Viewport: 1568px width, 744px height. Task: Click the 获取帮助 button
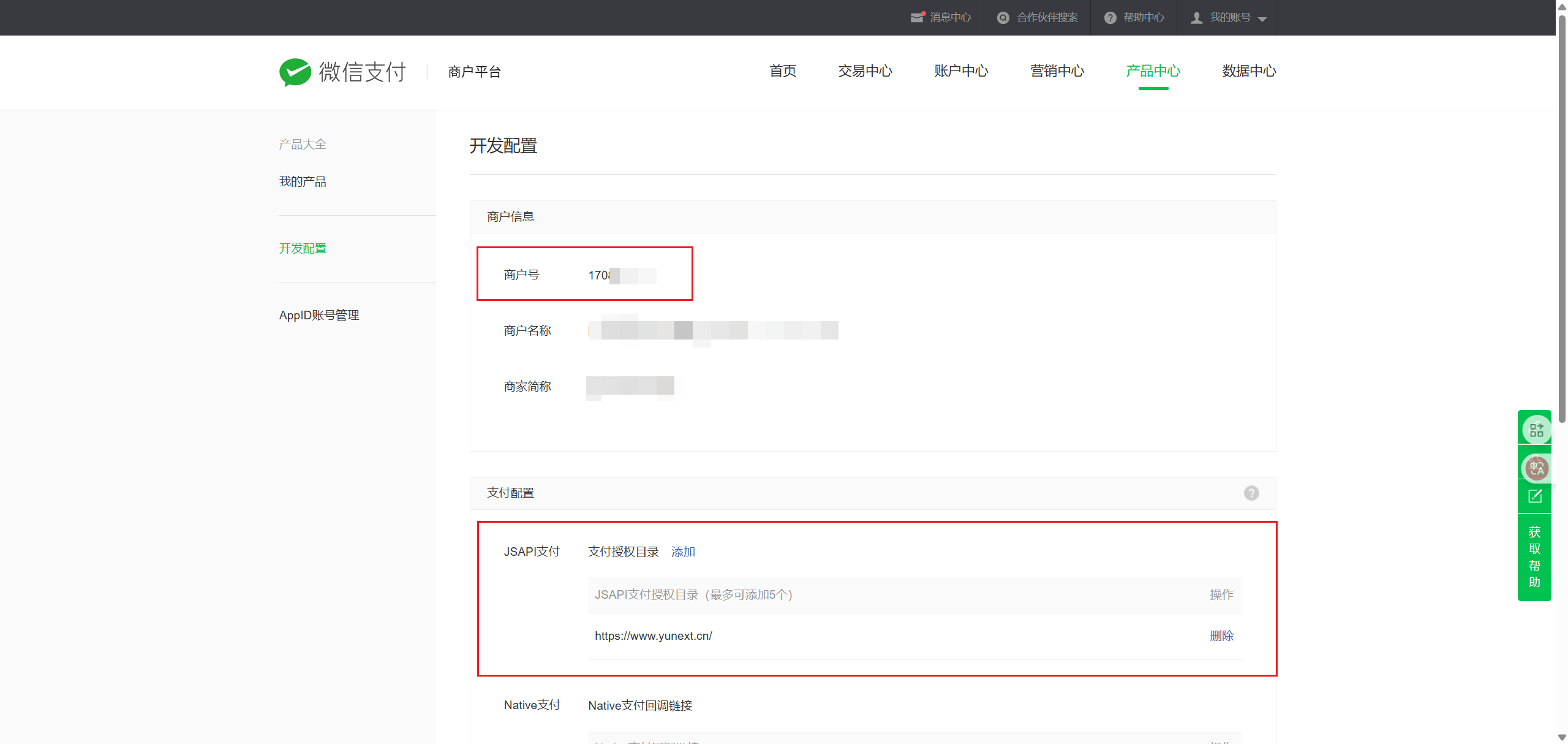tap(1534, 556)
